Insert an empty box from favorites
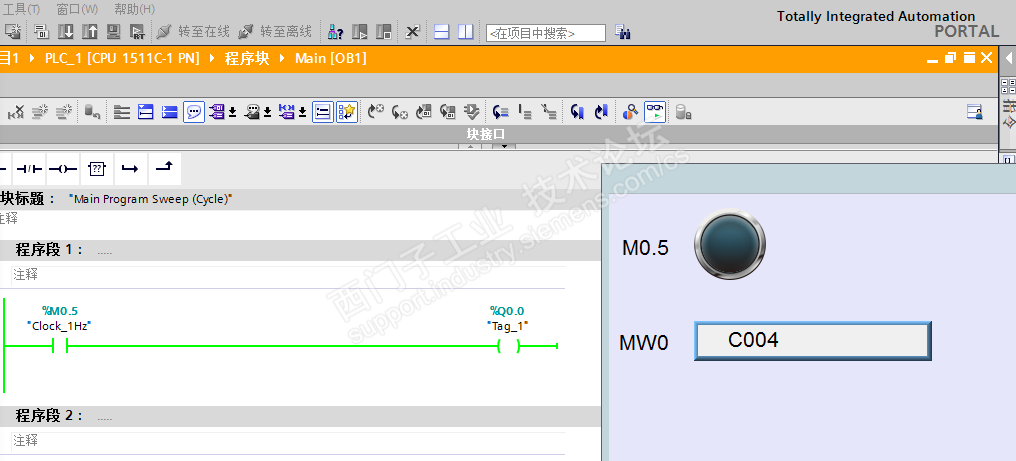1016x461 pixels. (97, 169)
